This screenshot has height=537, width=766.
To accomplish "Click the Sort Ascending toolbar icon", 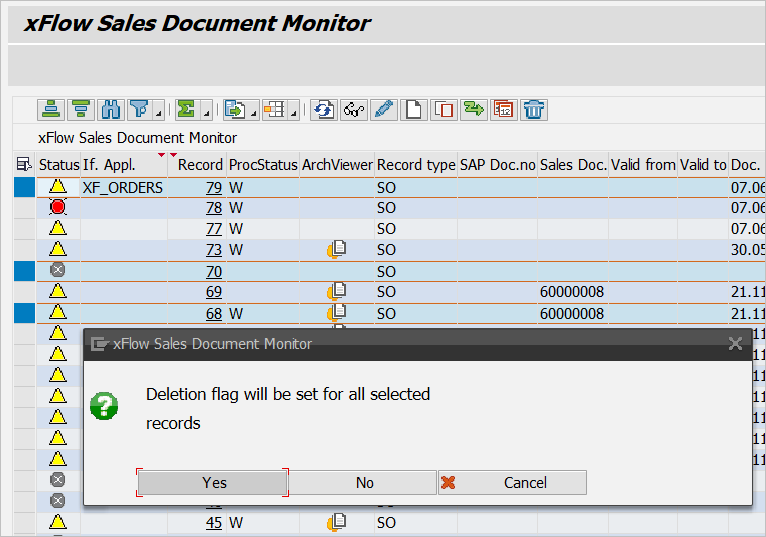I will (x=51, y=110).
